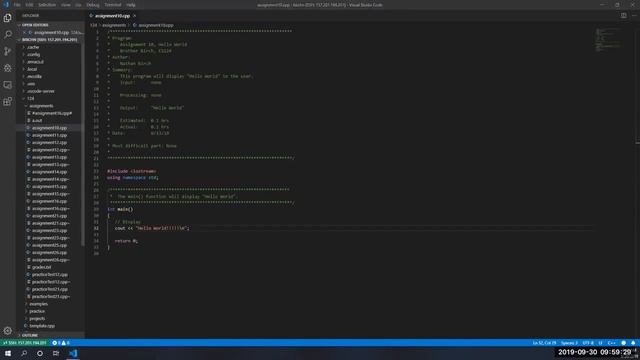This screenshot has height=360, width=640.
Task: Expand the .local folder
Action: pos(32,69)
